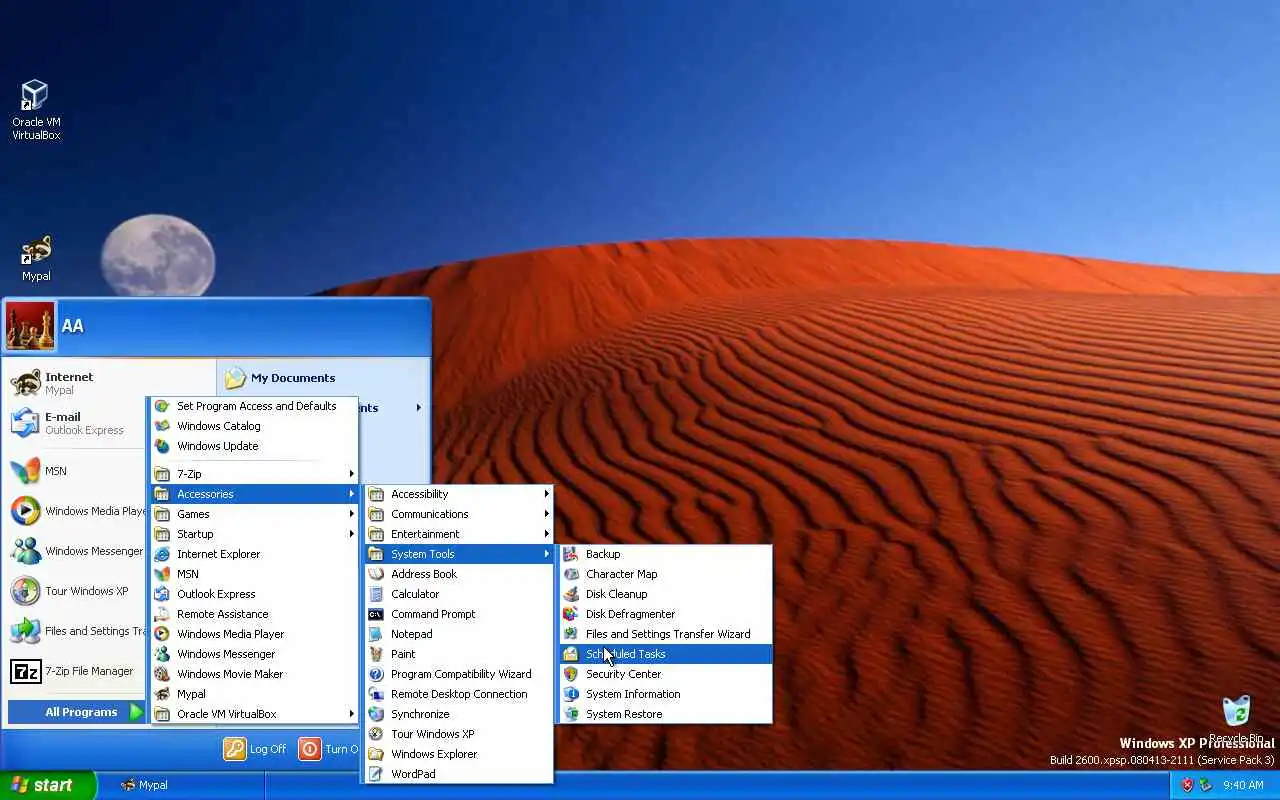The image size is (1280, 800).
Task: Expand the 7-Zip programs submenu
Action: [254, 474]
